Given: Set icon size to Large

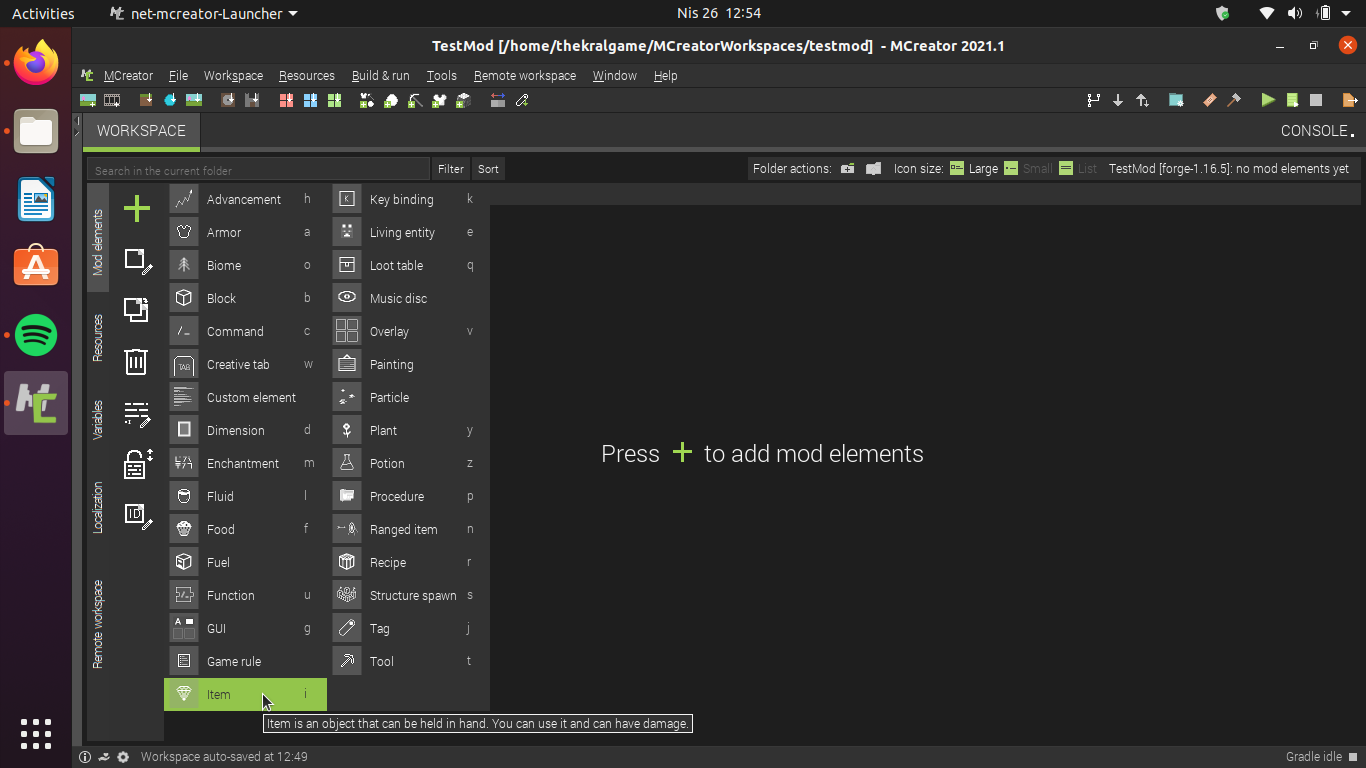Looking at the screenshot, I should coord(973,169).
